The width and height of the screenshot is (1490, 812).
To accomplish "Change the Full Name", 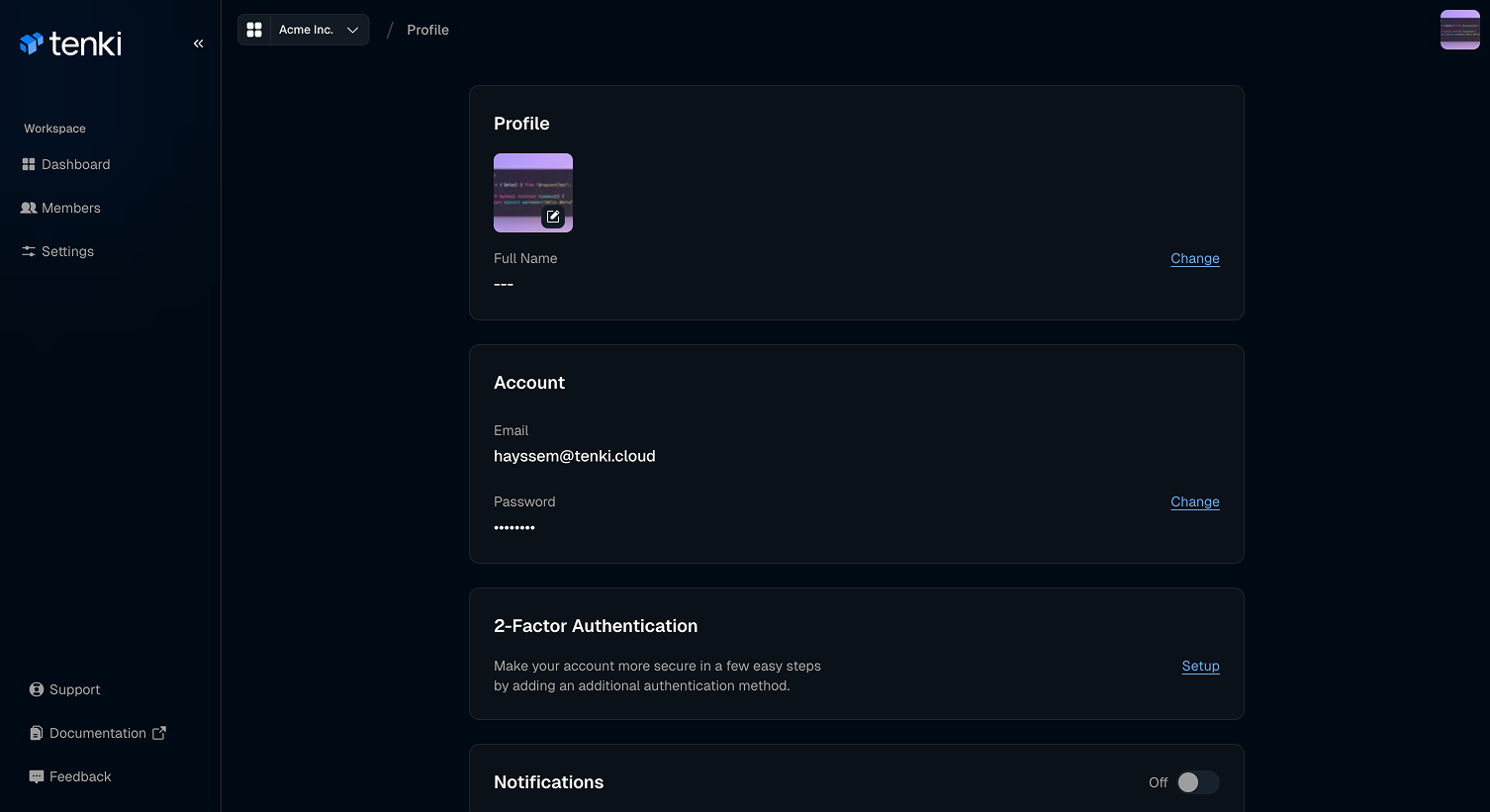I will coord(1194,258).
